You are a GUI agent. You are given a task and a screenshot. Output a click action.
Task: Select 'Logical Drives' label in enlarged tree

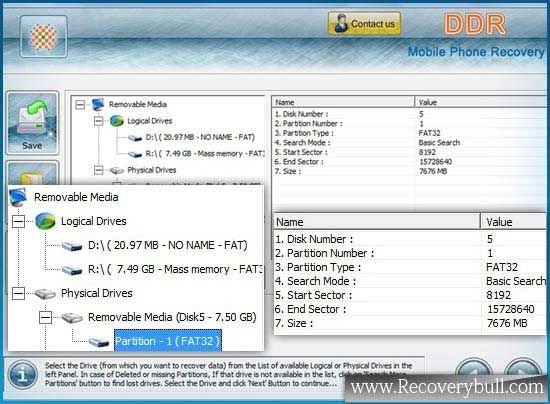pos(94,221)
